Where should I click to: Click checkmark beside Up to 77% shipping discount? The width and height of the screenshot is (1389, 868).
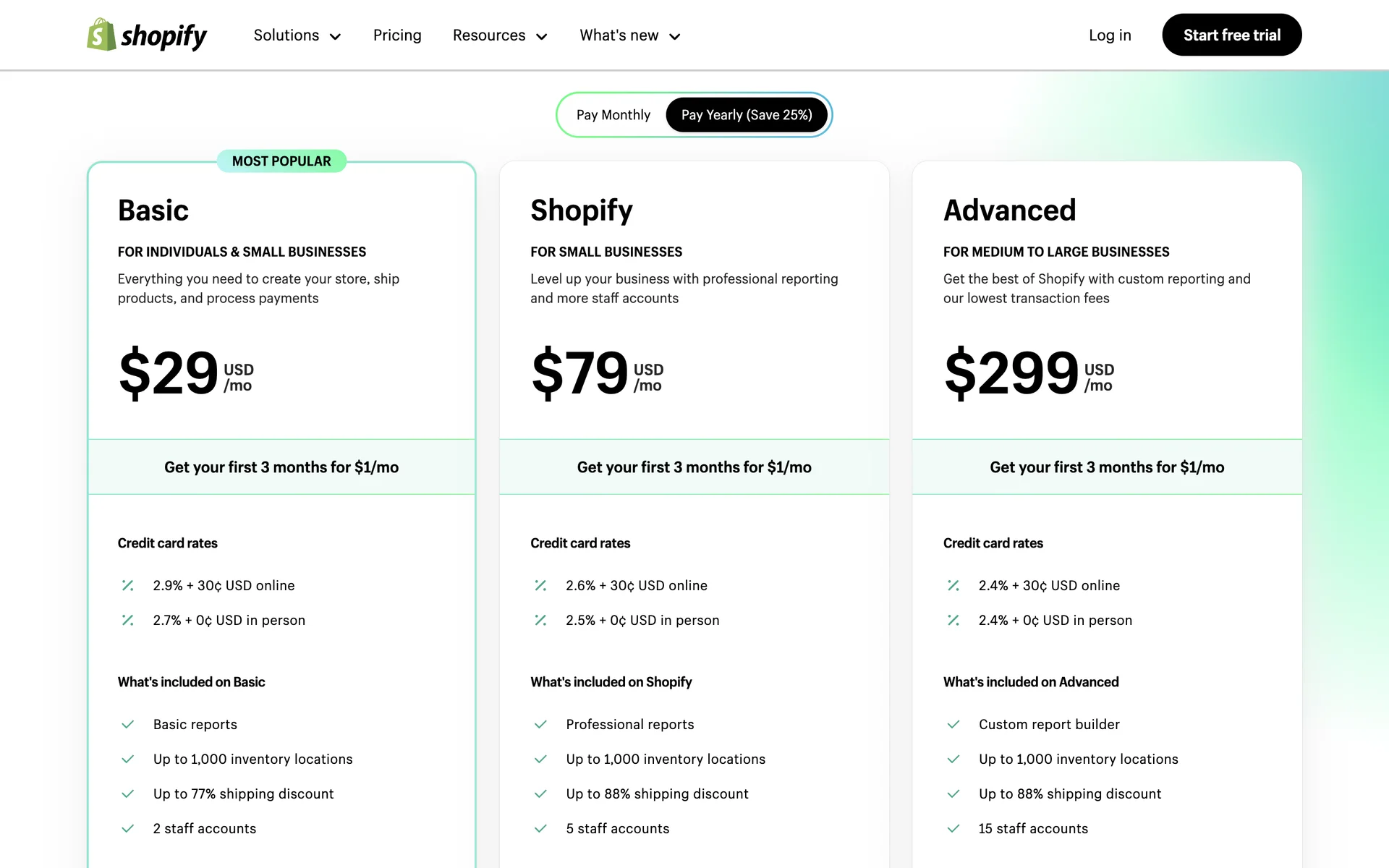pyautogui.click(x=128, y=793)
